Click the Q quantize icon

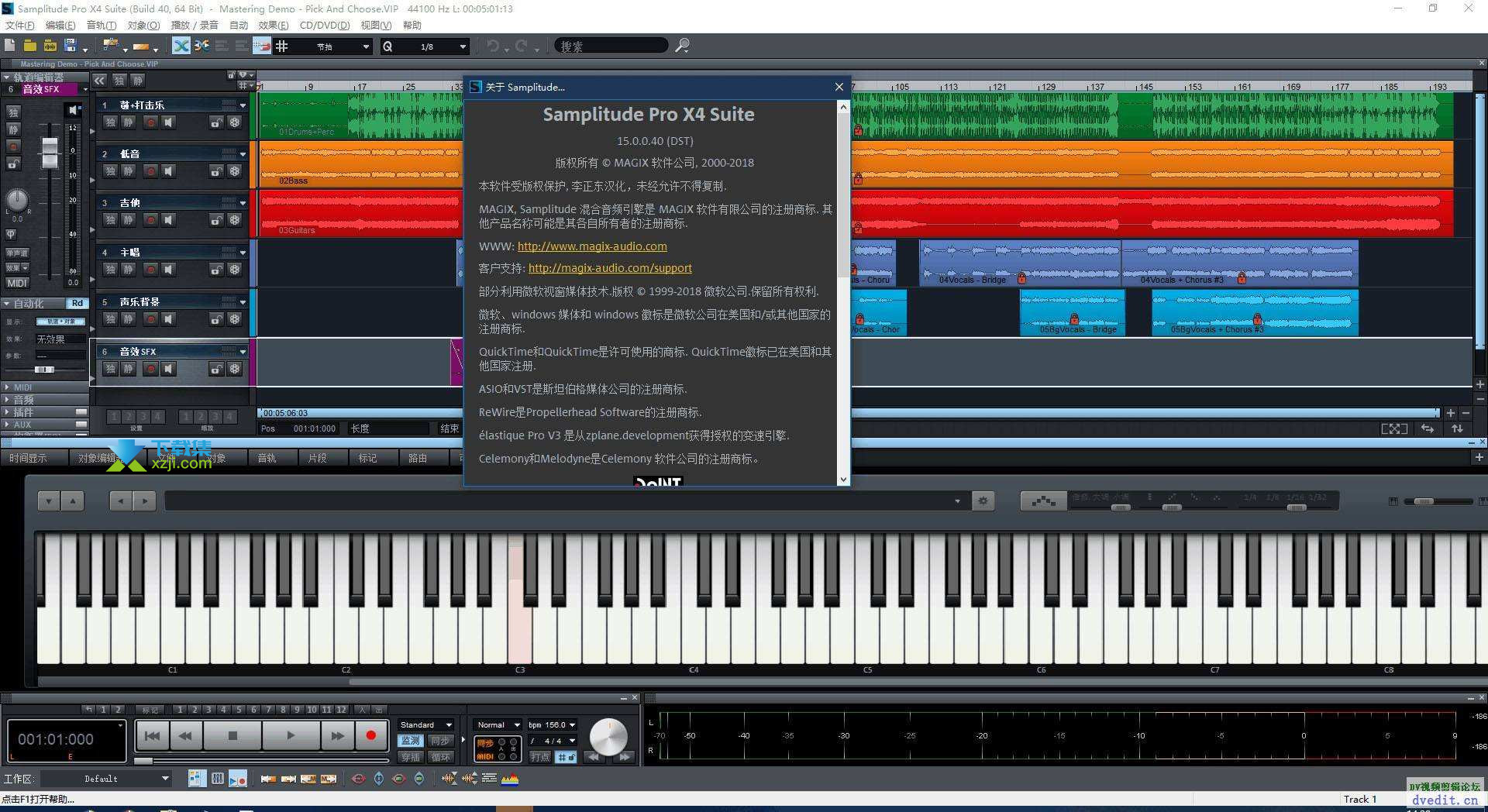point(387,46)
